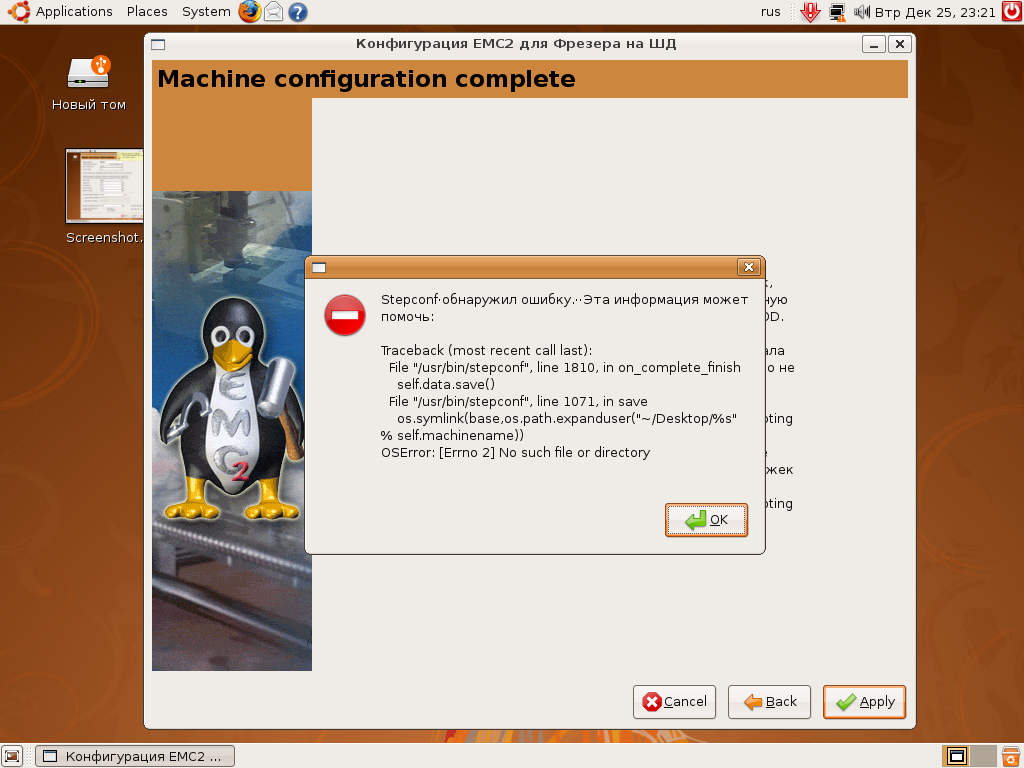Image resolution: width=1024 pixels, height=768 pixels.
Task: Close the EMC2 configuration window
Action: tap(900, 44)
